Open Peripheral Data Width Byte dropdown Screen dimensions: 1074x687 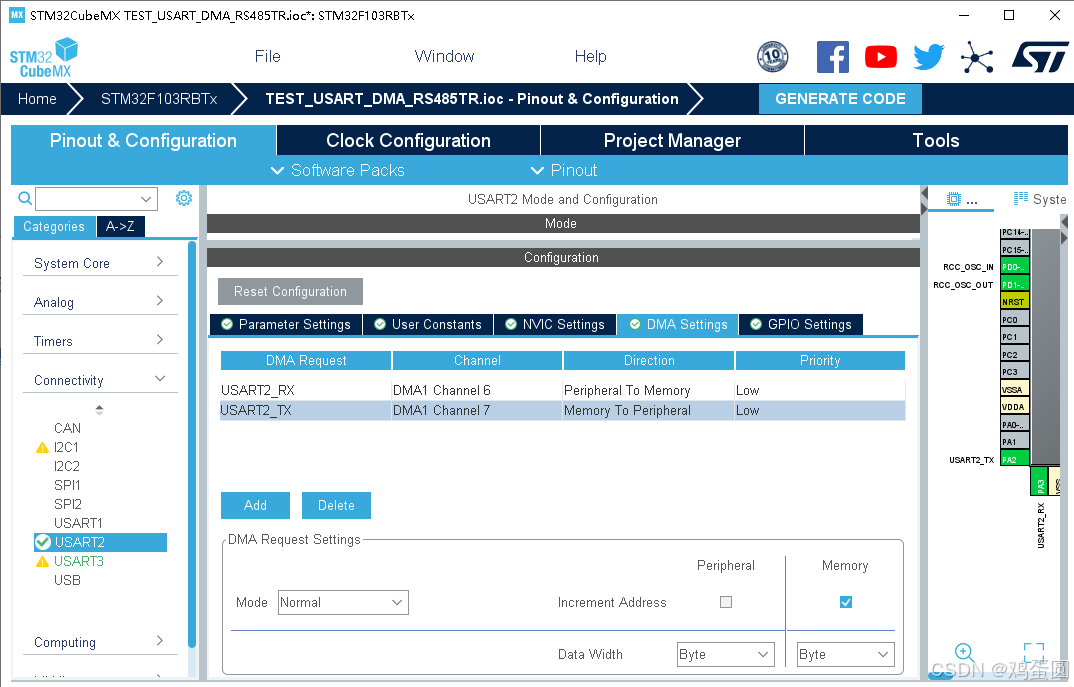725,654
